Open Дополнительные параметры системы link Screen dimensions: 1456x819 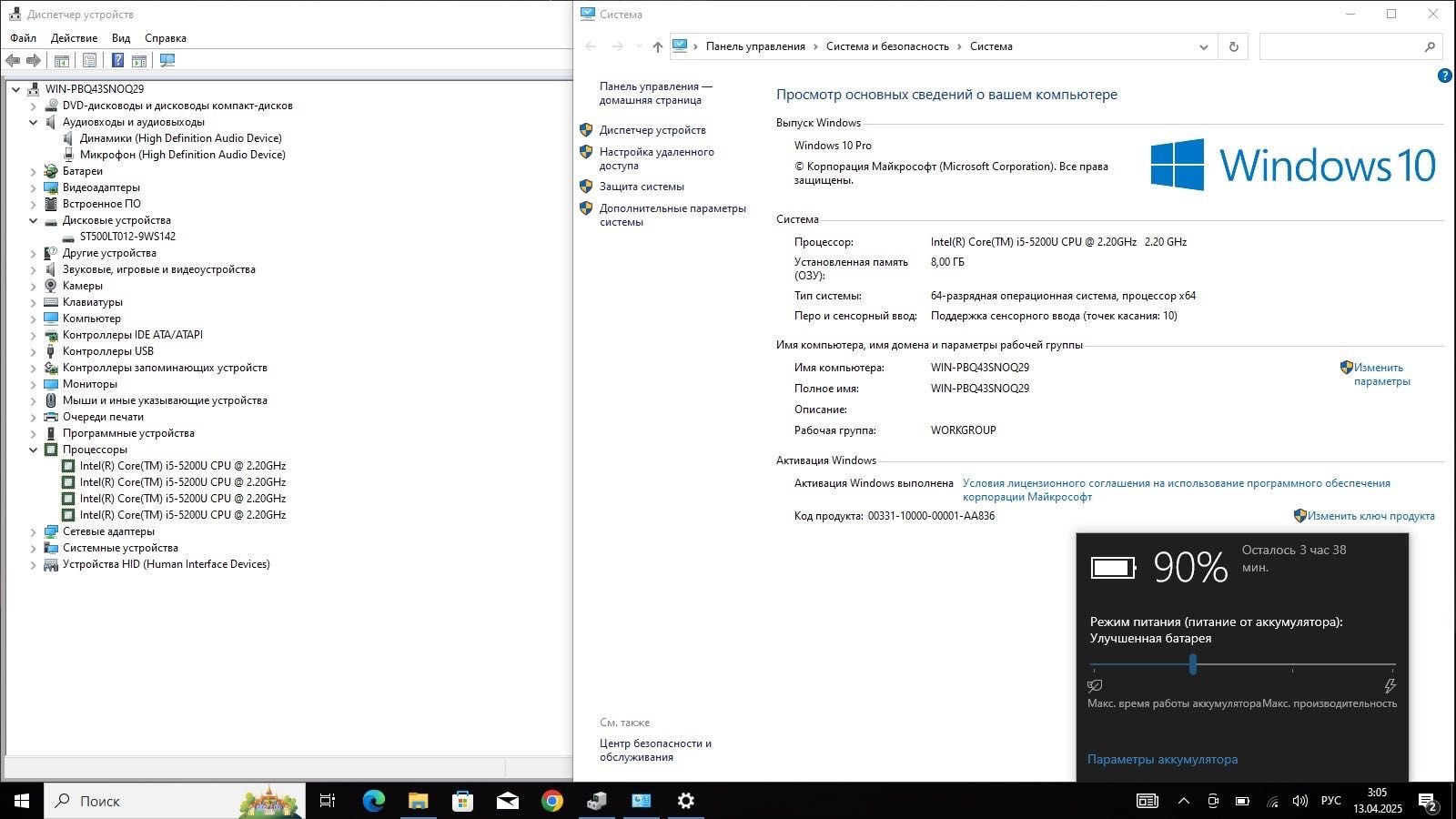pos(672,215)
